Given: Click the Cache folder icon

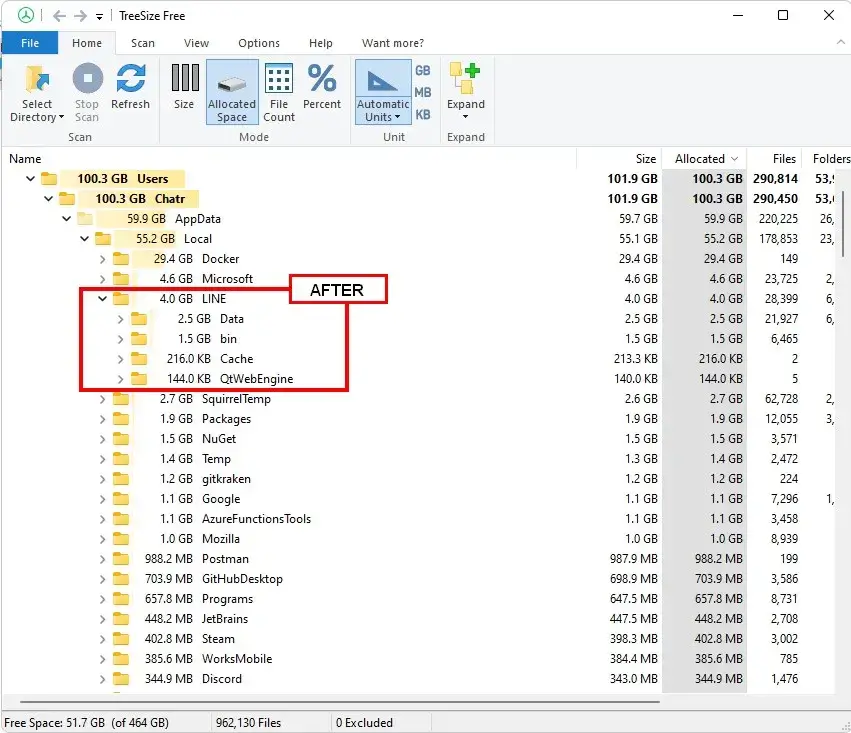Looking at the screenshot, I should click(139, 359).
